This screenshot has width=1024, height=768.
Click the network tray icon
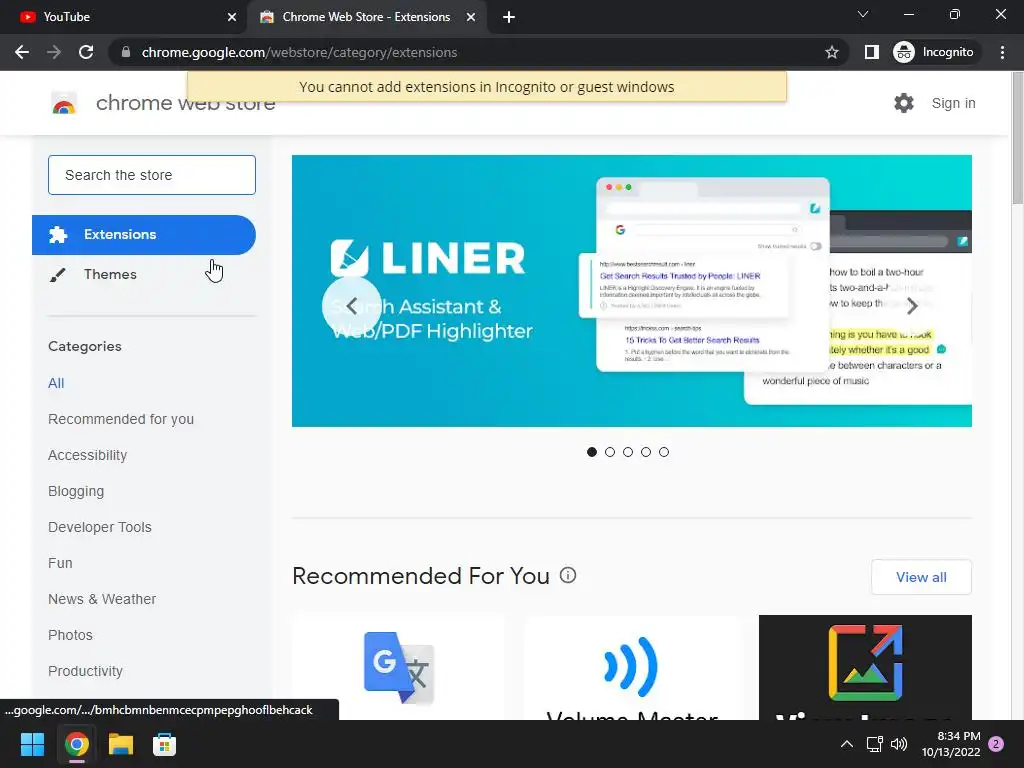tap(874, 744)
